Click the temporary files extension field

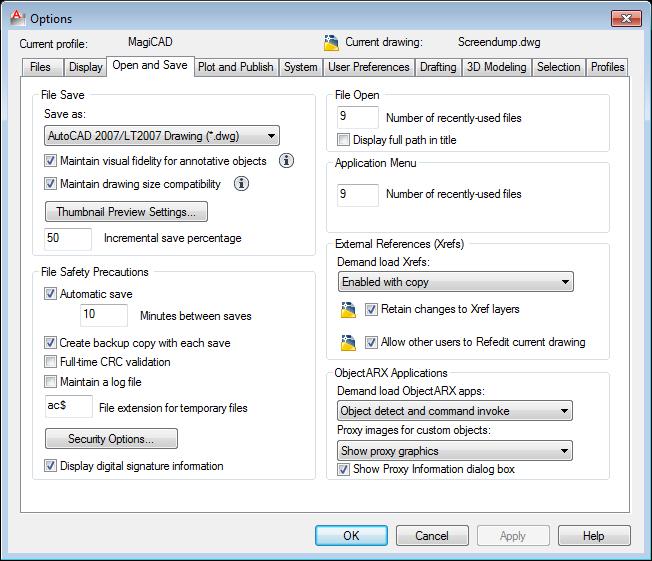pyautogui.click(x=68, y=406)
